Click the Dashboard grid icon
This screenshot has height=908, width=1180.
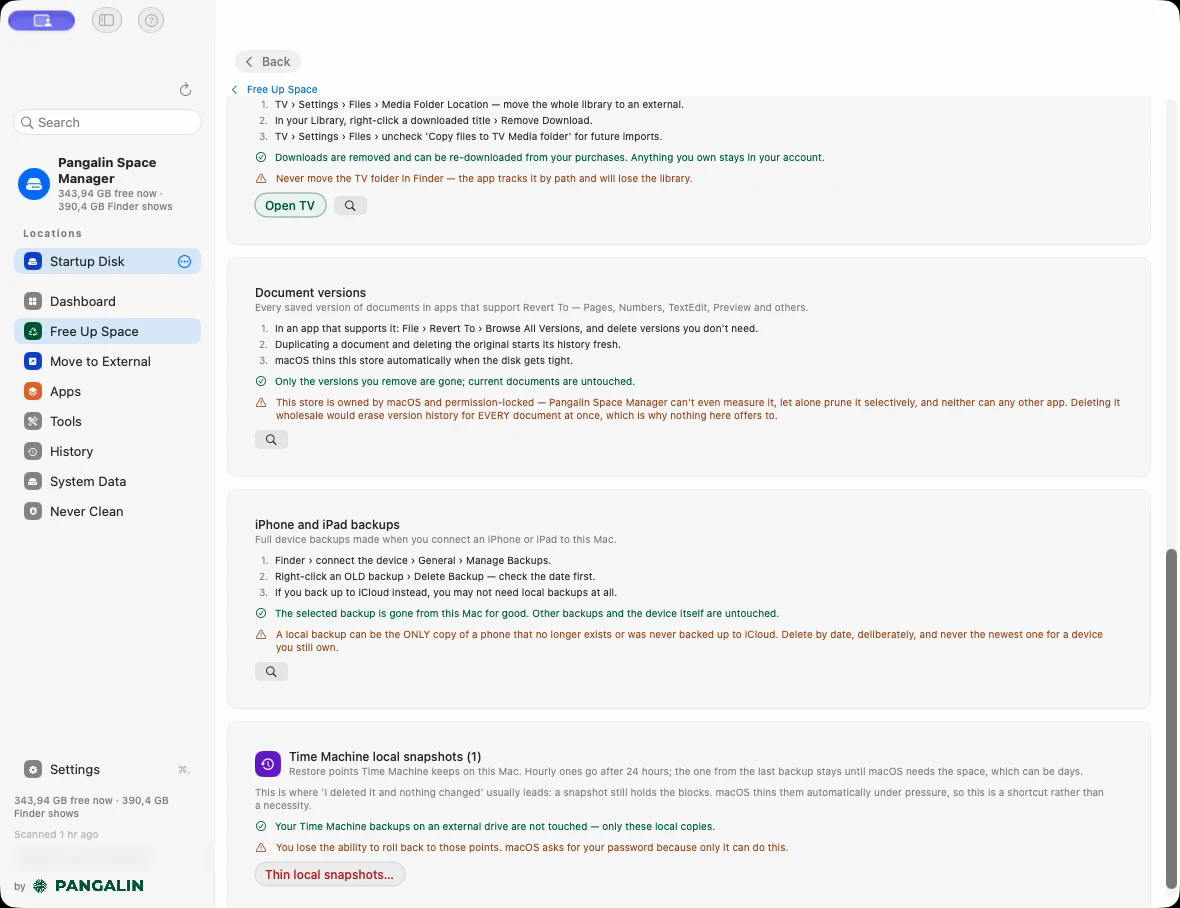[x=33, y=302]
